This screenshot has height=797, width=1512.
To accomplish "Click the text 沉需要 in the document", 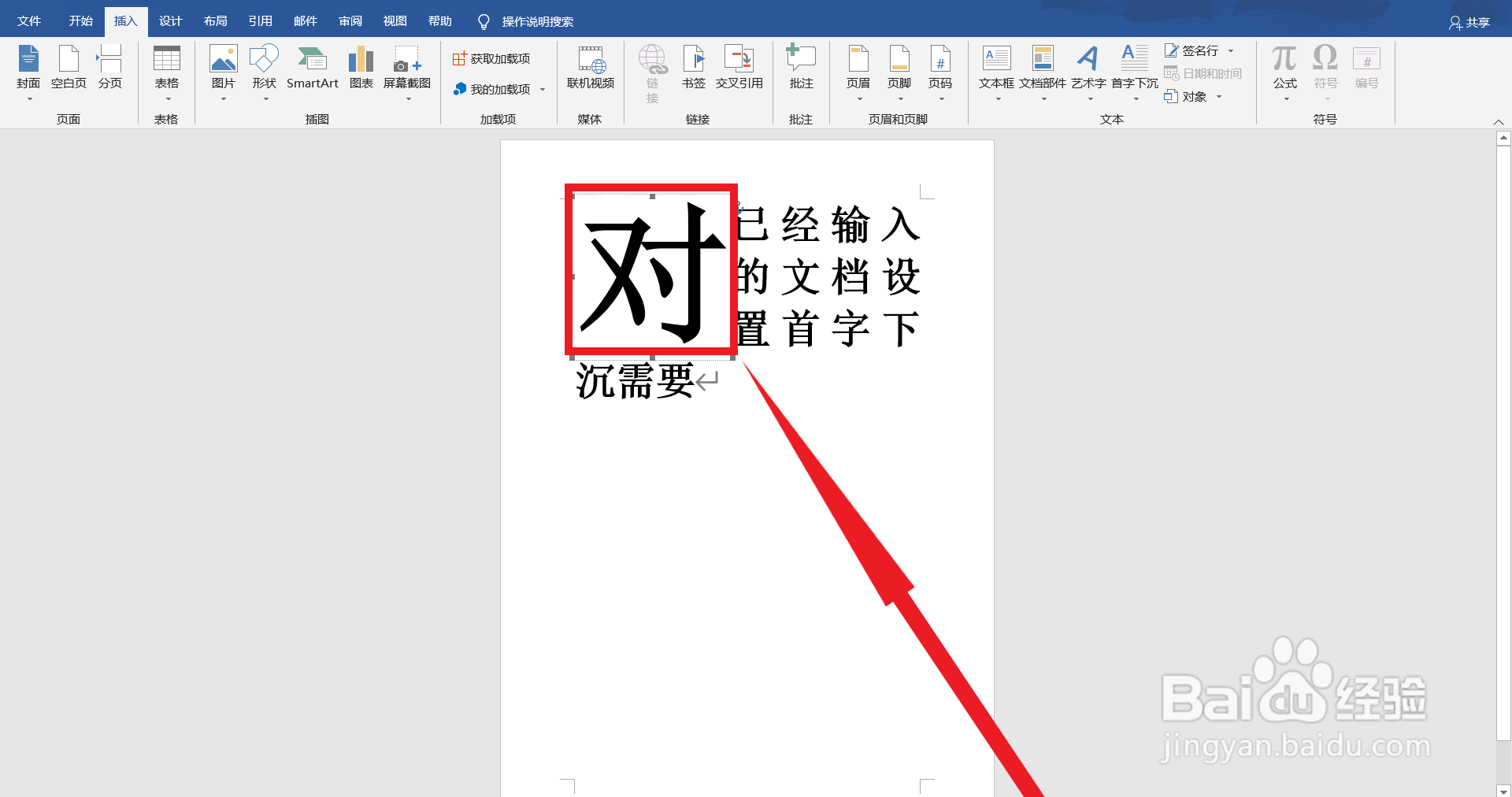I will pyautogui.click(x=635, y=381).
